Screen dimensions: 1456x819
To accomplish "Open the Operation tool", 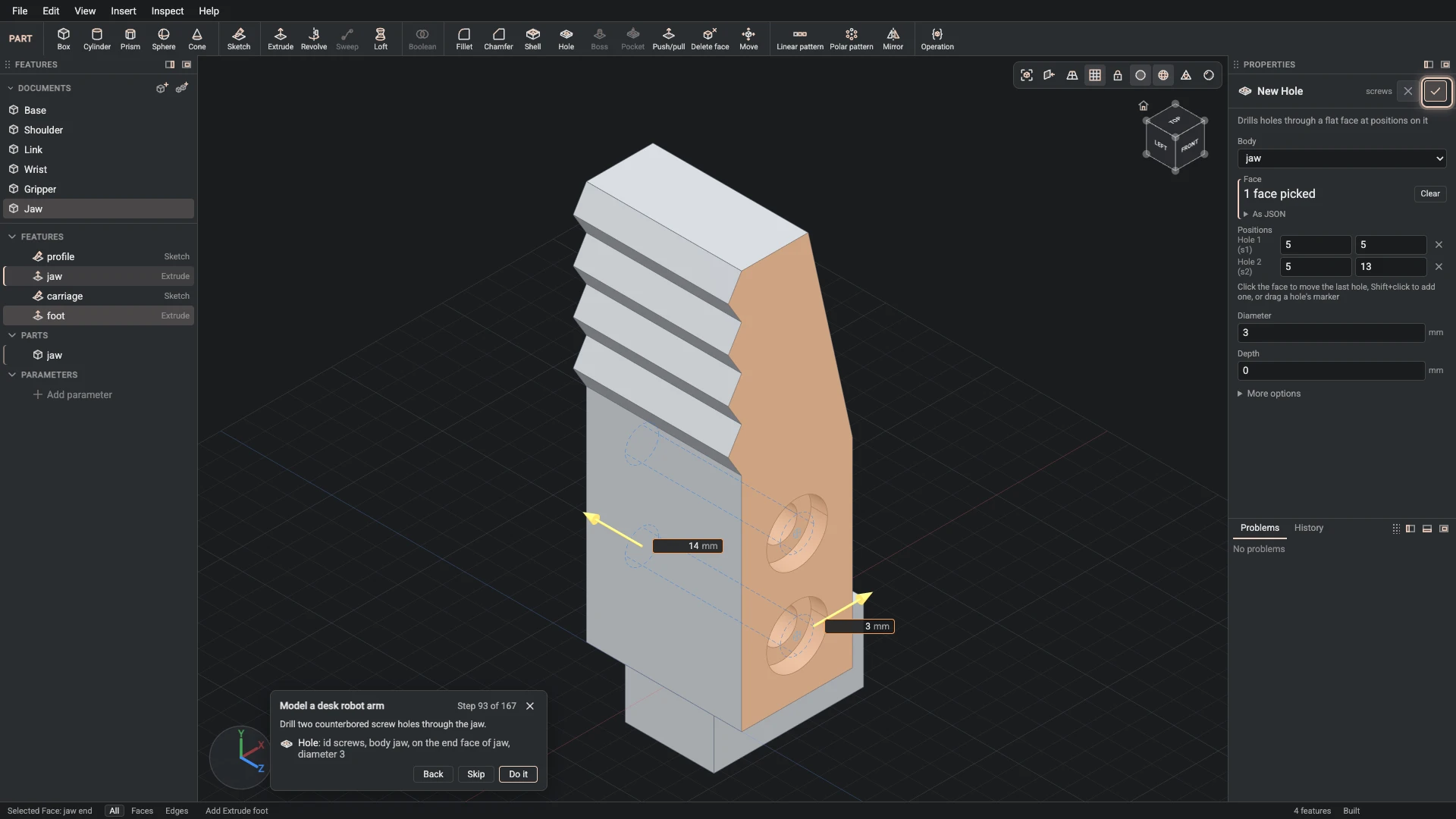I will point(937,39).
